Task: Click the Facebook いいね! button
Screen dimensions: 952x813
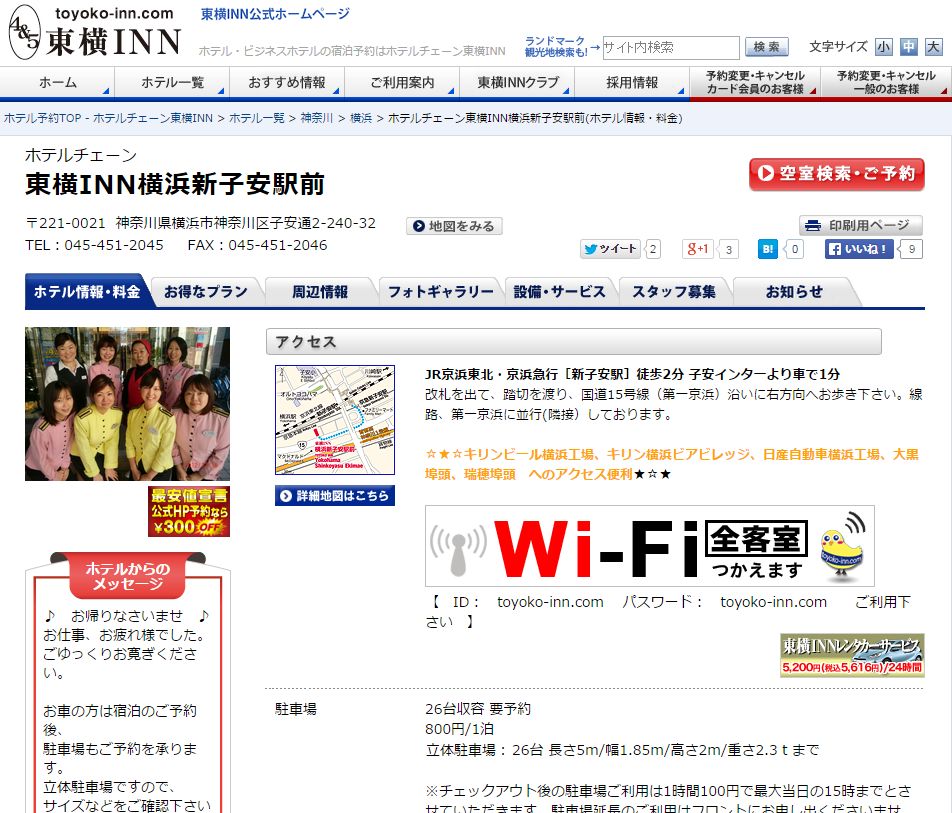Action: click(x=858, y=249)
